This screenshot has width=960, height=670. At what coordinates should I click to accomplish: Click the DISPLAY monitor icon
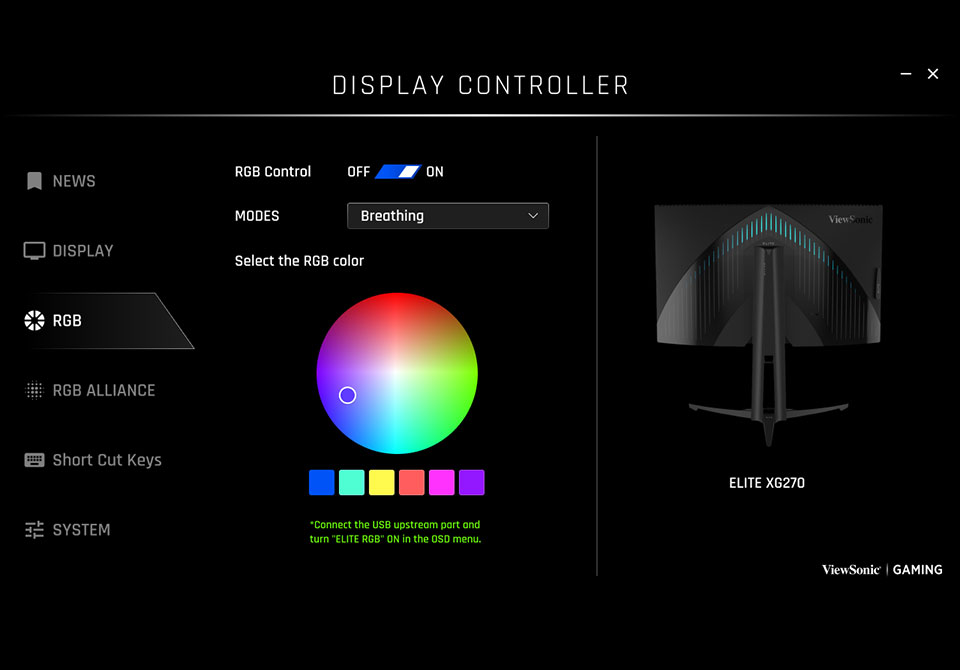34,251
